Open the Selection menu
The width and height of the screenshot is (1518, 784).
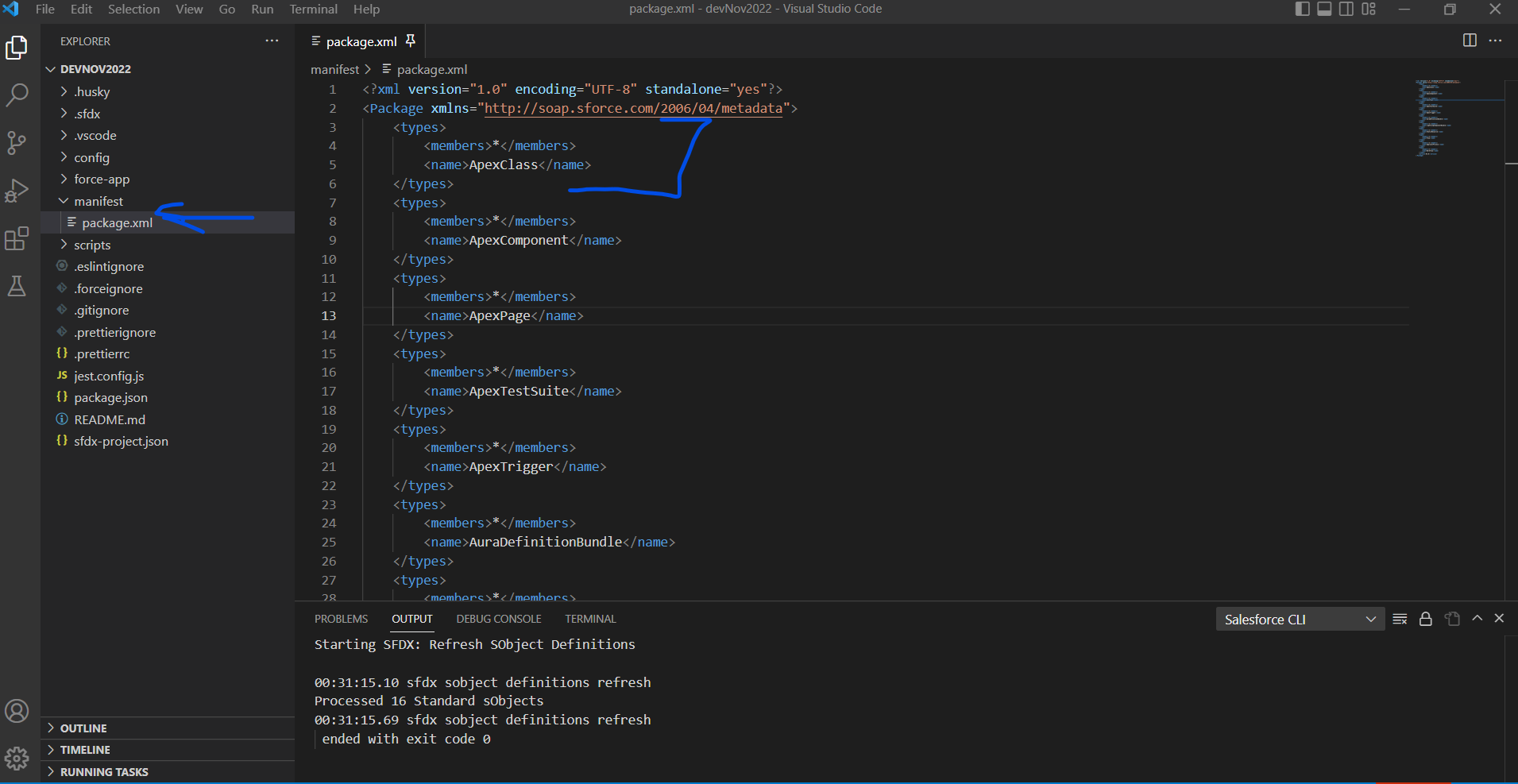click(x=133, y=9)
